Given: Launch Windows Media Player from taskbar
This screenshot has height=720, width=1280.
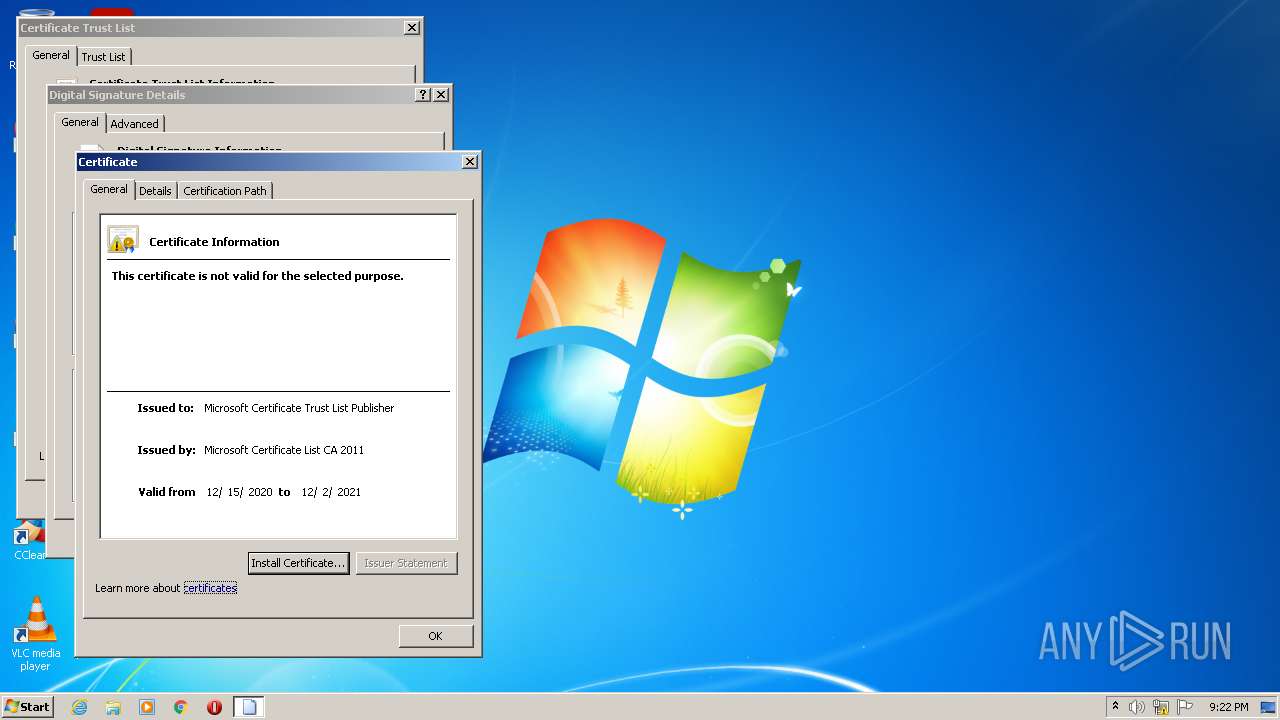Looking at the screenshot, I should click(x=147, y=707).
